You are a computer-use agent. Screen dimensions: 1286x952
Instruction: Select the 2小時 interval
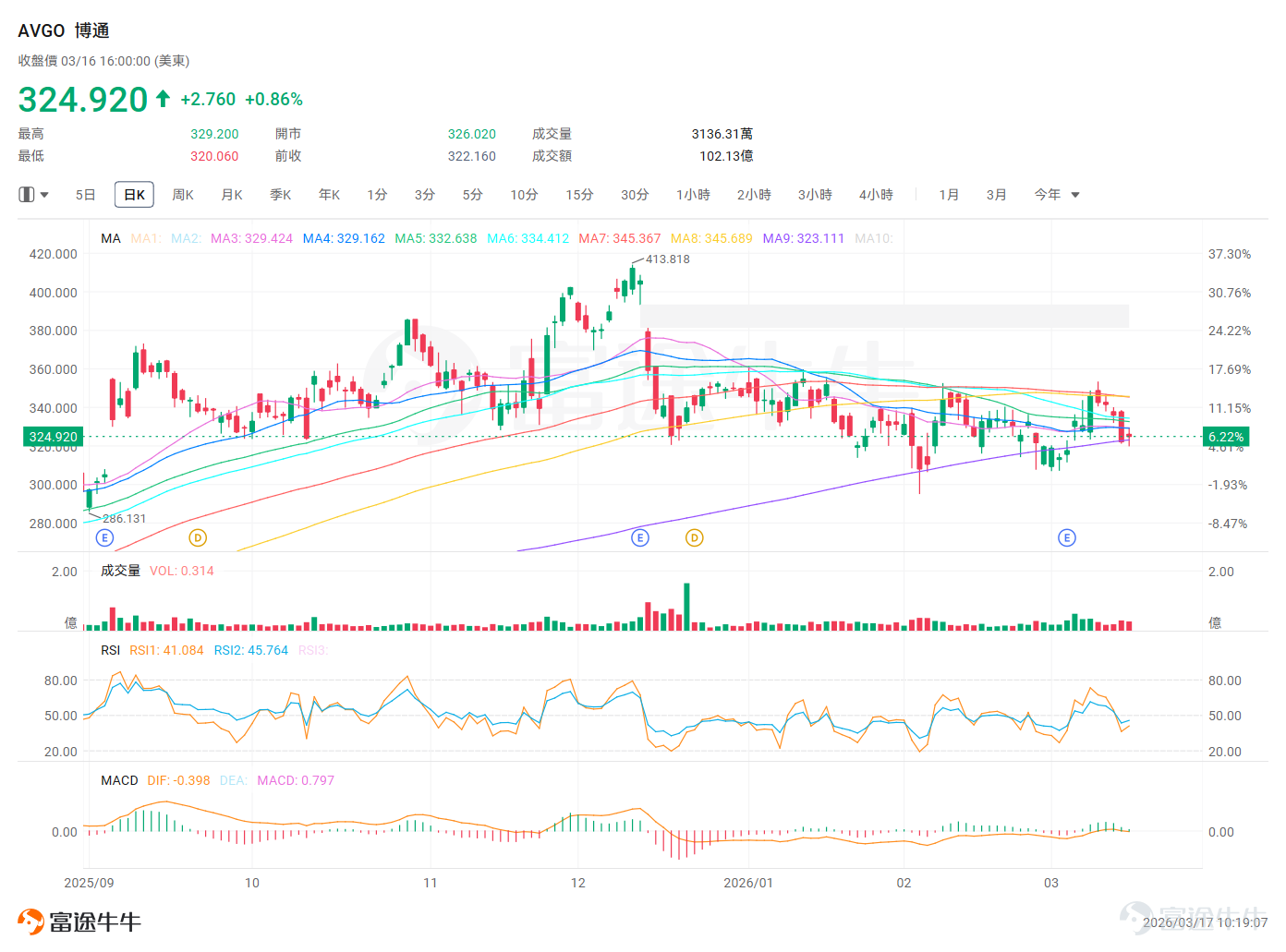coord(754,195)
